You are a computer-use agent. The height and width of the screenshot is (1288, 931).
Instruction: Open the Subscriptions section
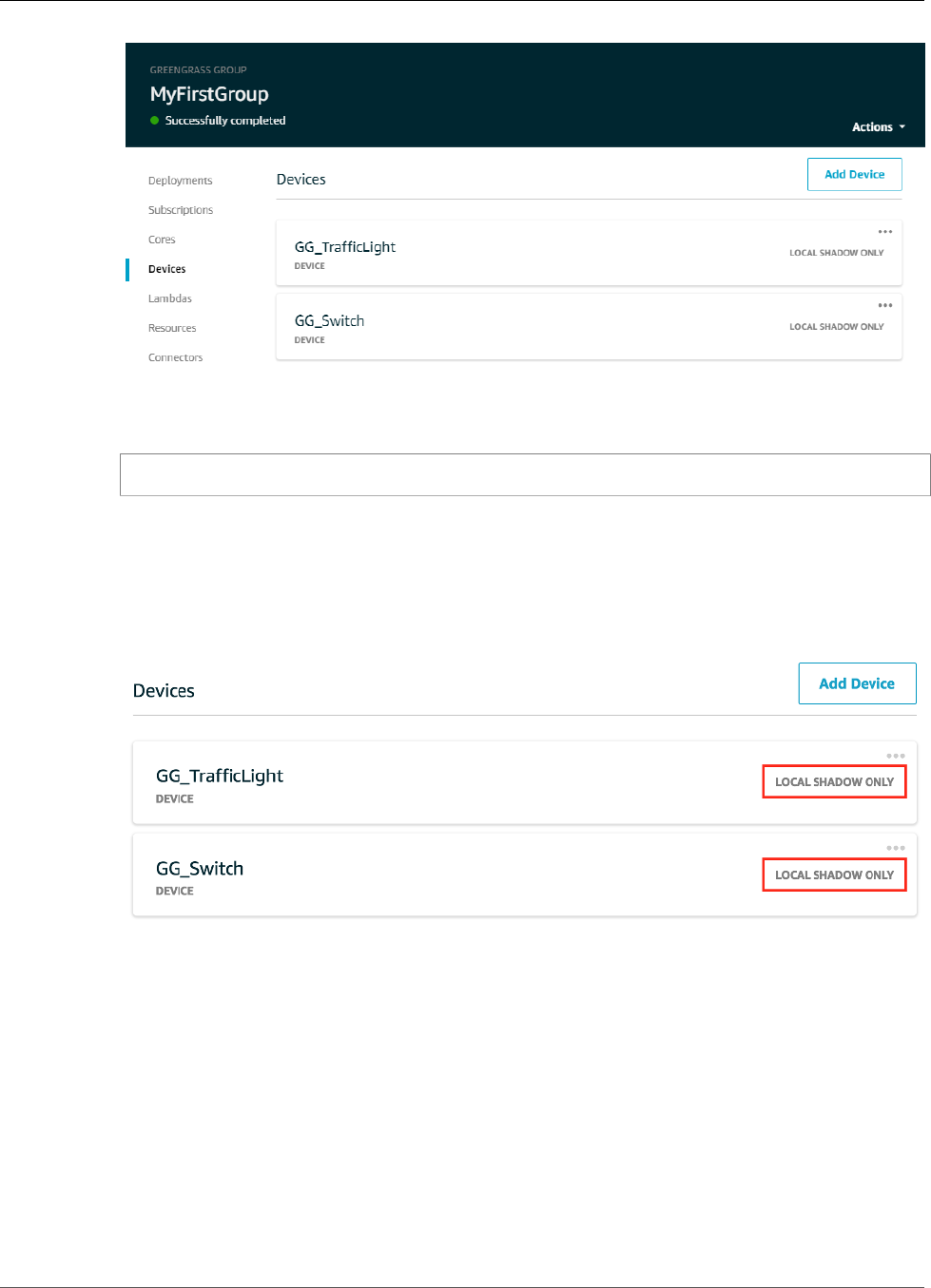point(181,210)
